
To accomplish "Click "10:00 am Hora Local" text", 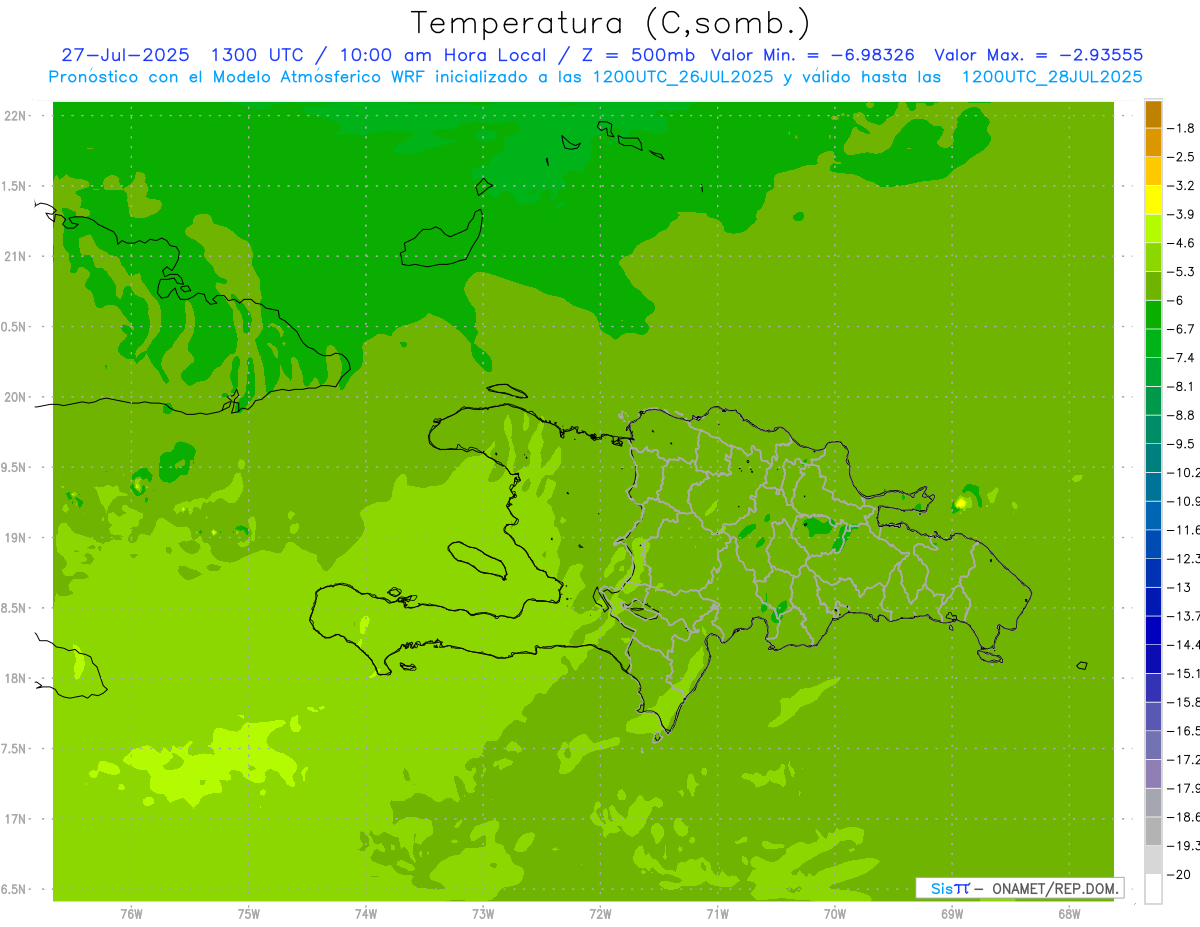I will 442,55.
